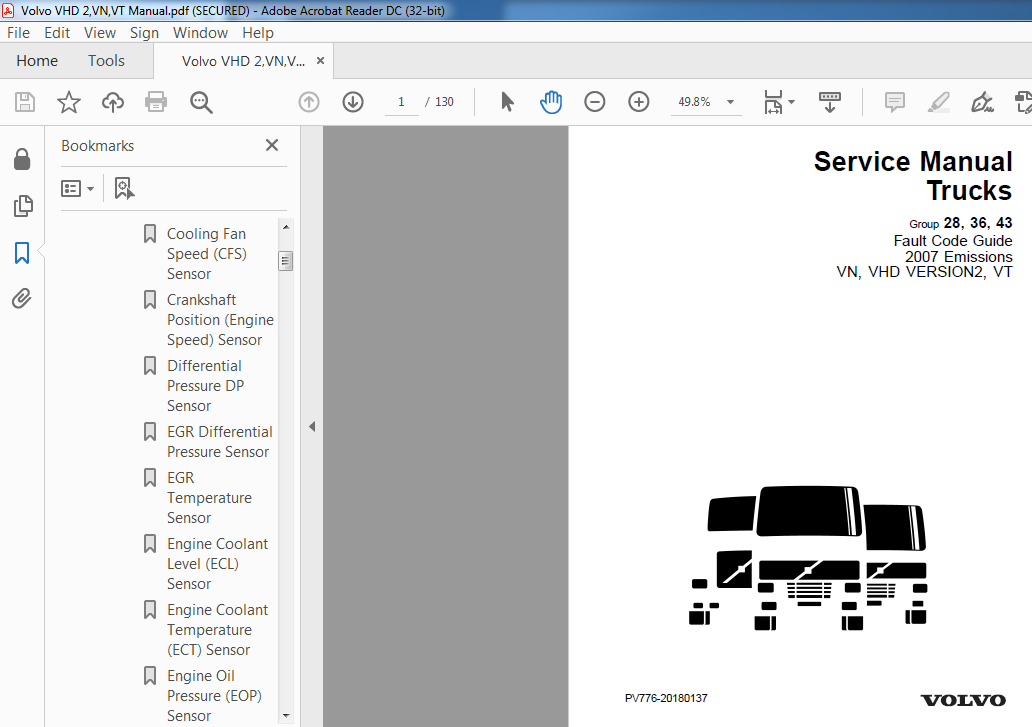Image resolution: width=1032 pixels, height=727 pixels.
Task: Toggle the Bookmarks panel icon
Action: point(22,253)
